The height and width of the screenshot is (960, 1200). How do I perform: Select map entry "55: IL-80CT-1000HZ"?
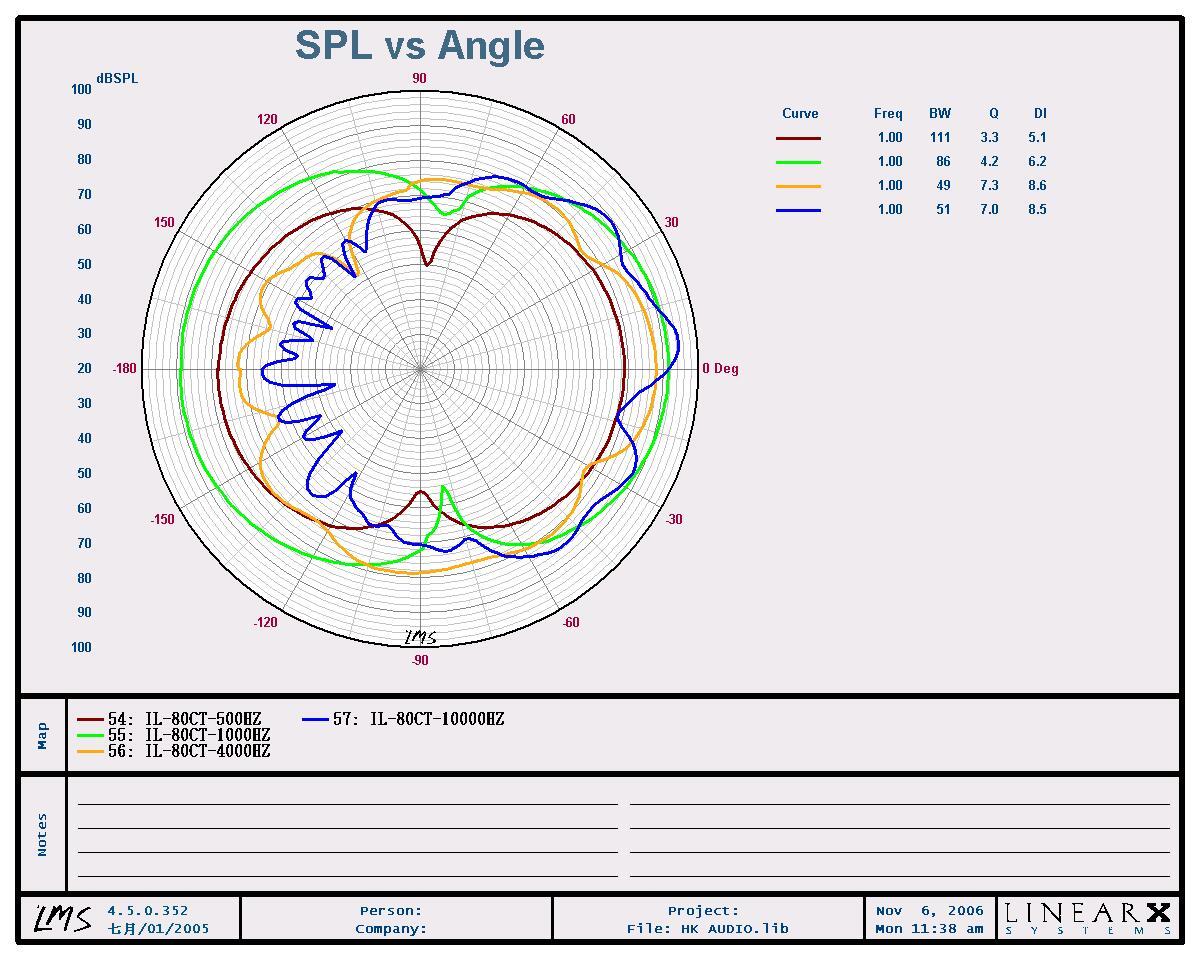point(174,735)
